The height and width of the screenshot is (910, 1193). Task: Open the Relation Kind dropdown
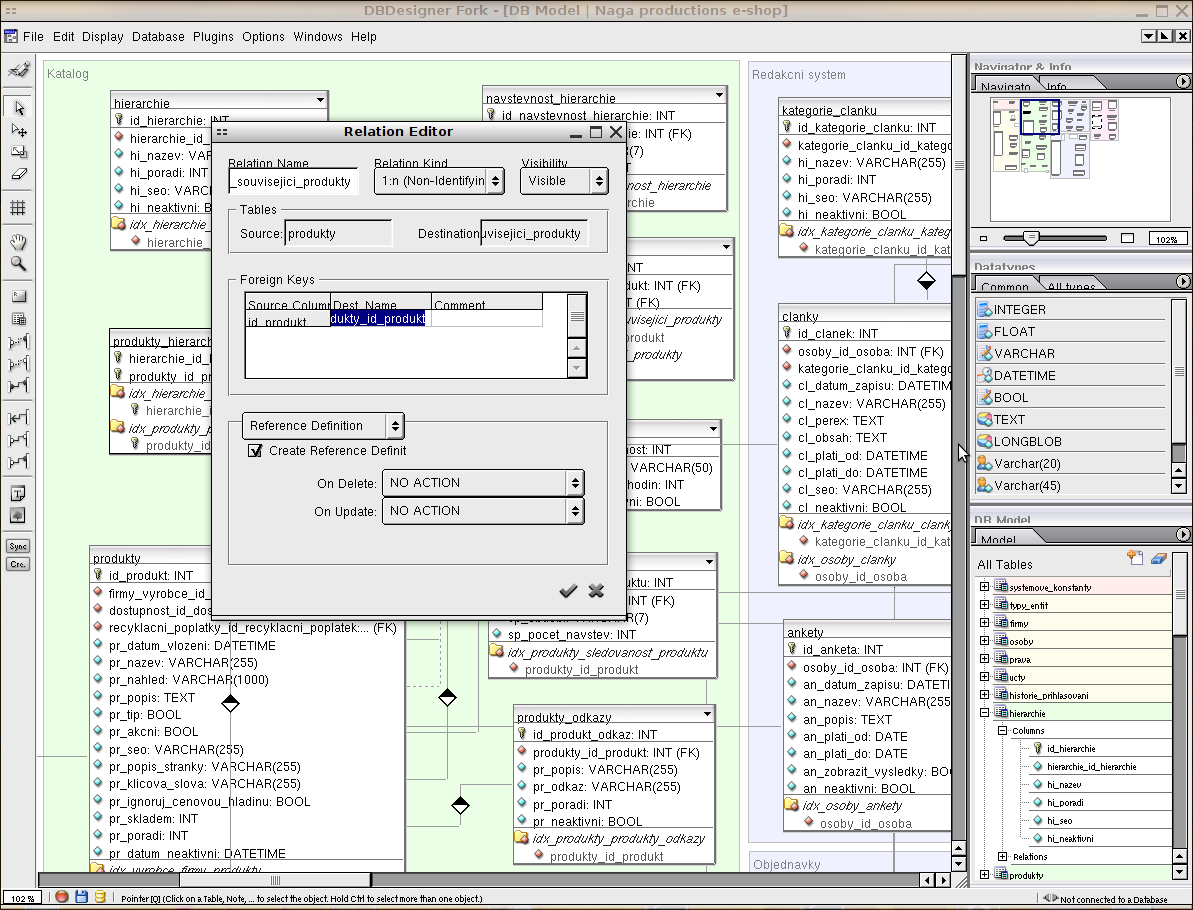[x=439, y=181]
